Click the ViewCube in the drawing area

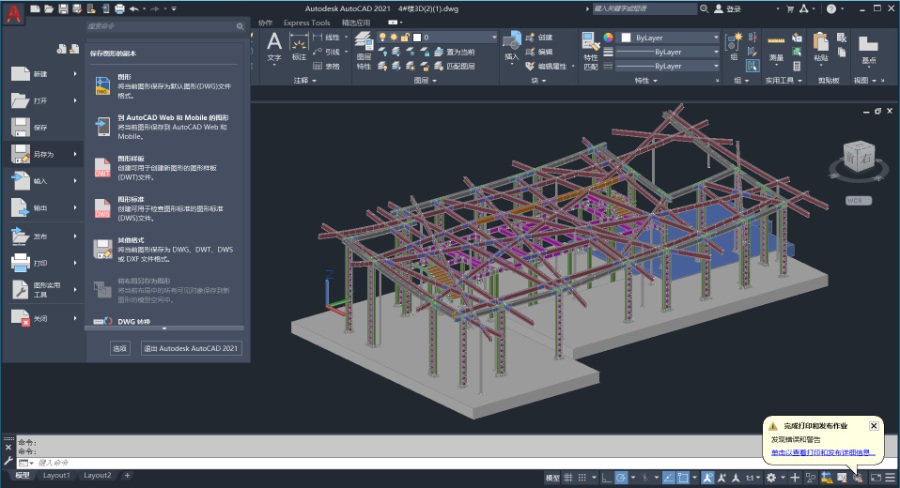coord(859,156)
